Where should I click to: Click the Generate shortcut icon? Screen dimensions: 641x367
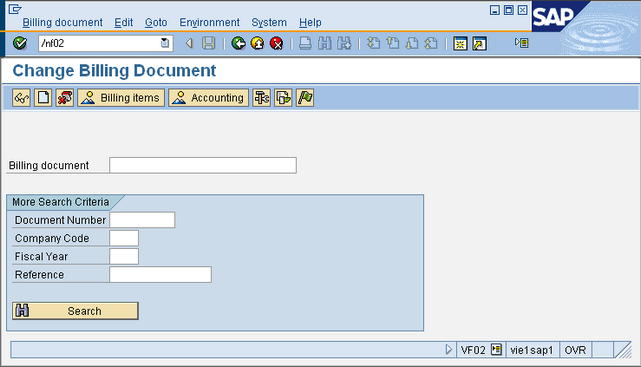tap(480, 43)
